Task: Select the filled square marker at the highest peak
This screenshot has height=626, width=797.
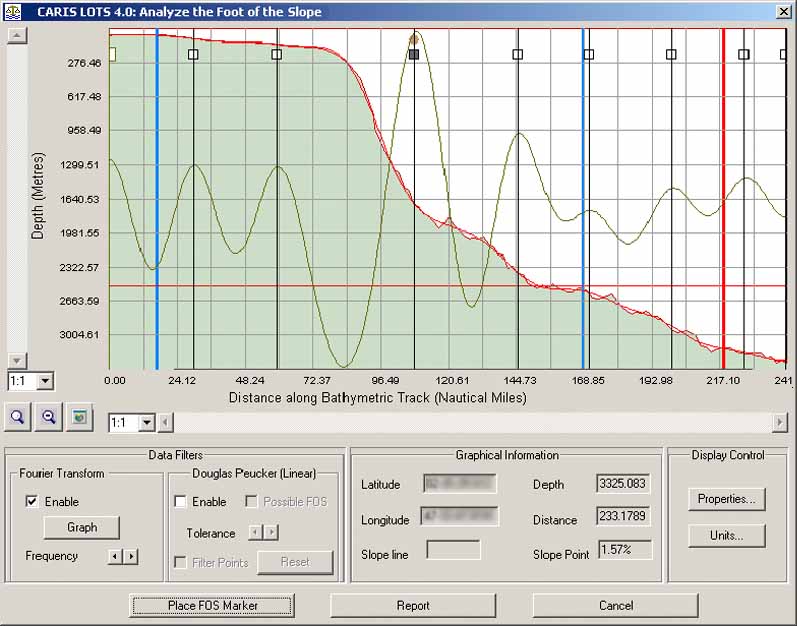Action: point(414,54)
